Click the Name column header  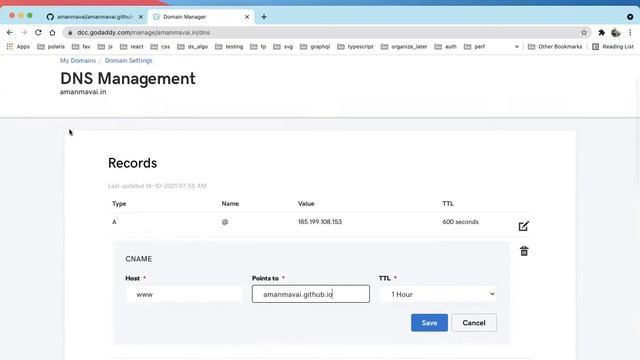coord(230,203)
